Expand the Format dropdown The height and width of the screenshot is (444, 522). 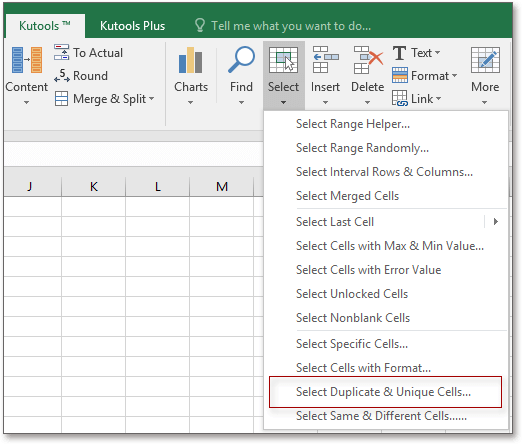coord(454,76)
